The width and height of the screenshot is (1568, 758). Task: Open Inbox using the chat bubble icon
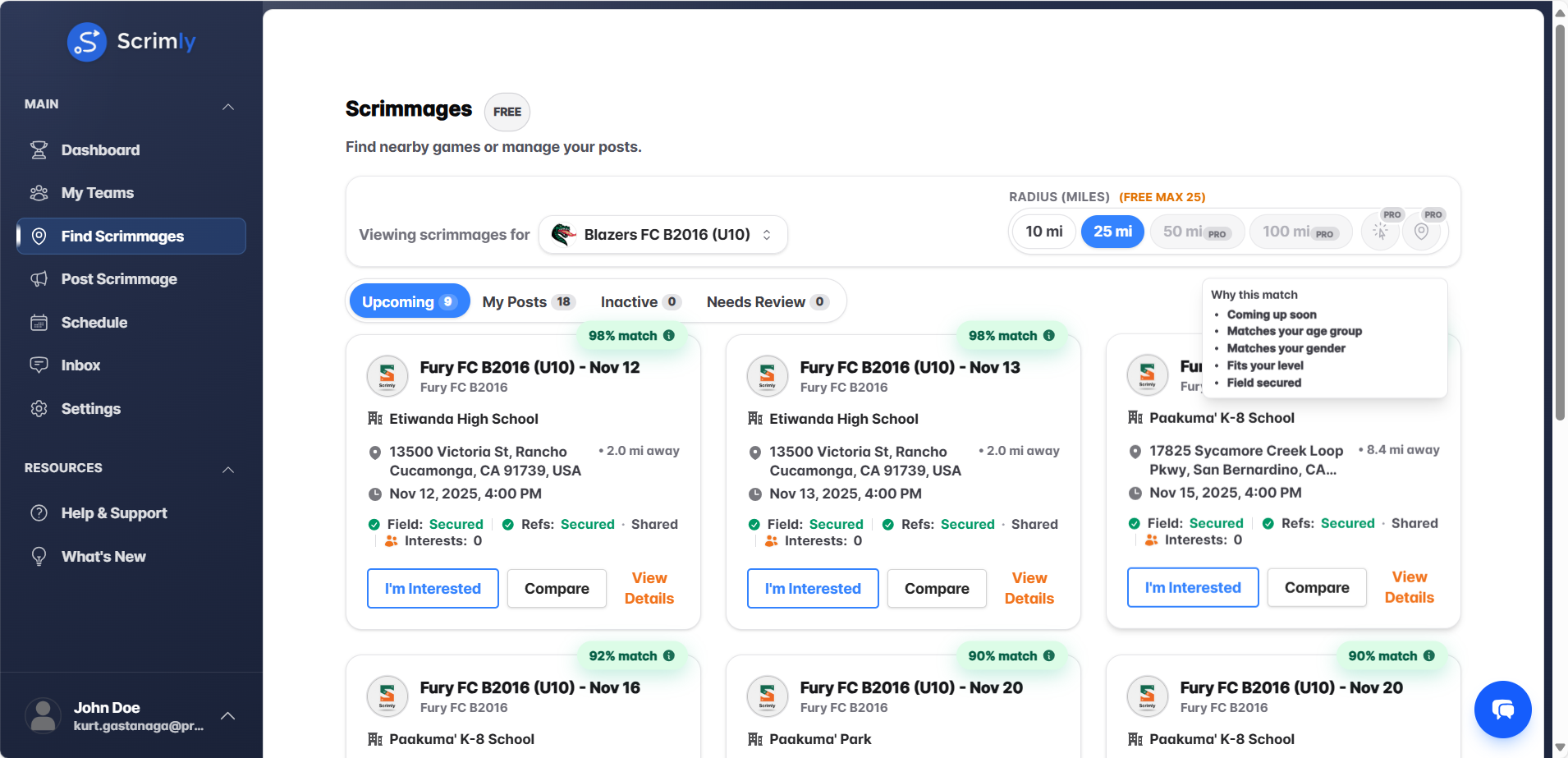(39, 365)
